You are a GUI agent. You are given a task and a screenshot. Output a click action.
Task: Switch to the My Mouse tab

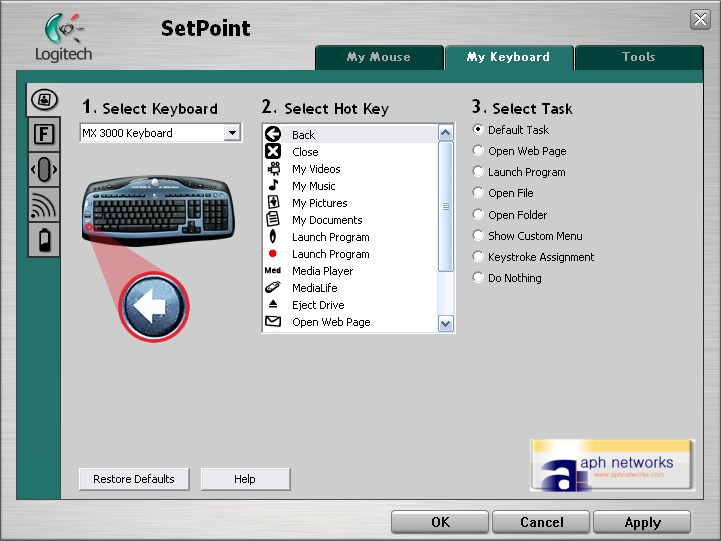pos(378,57)
